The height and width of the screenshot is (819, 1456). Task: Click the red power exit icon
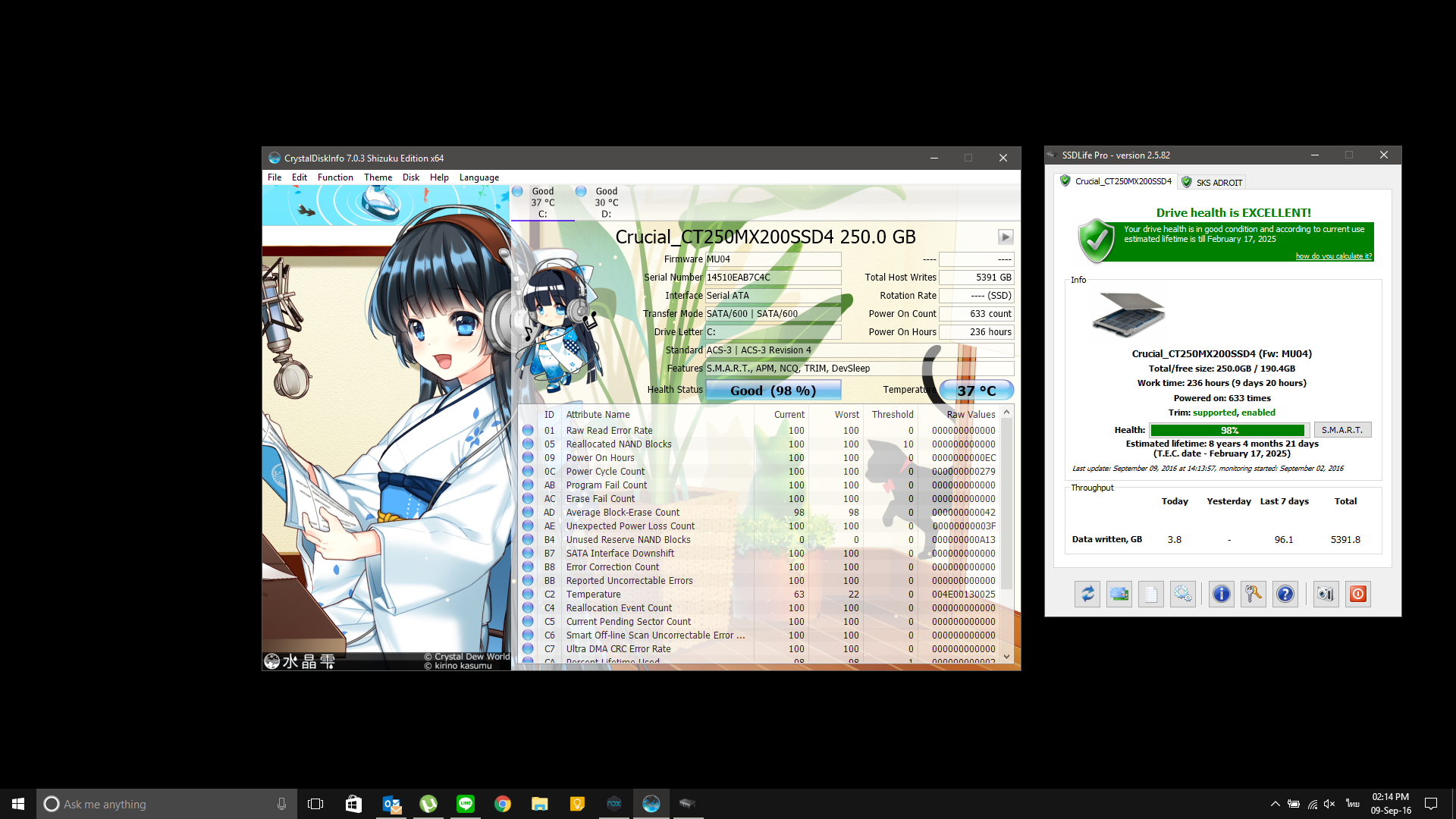(1357, 594)
